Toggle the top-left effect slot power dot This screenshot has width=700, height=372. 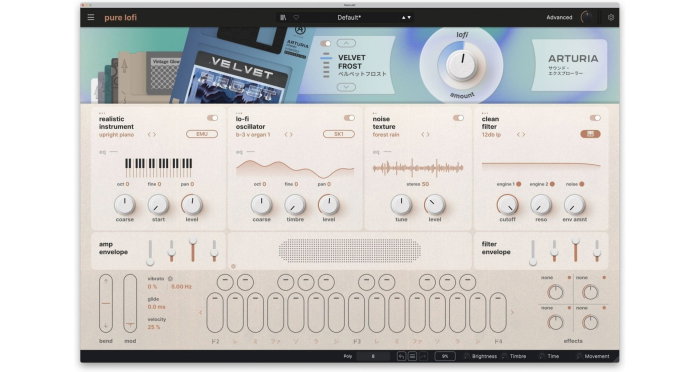click(x=569, y=278)
